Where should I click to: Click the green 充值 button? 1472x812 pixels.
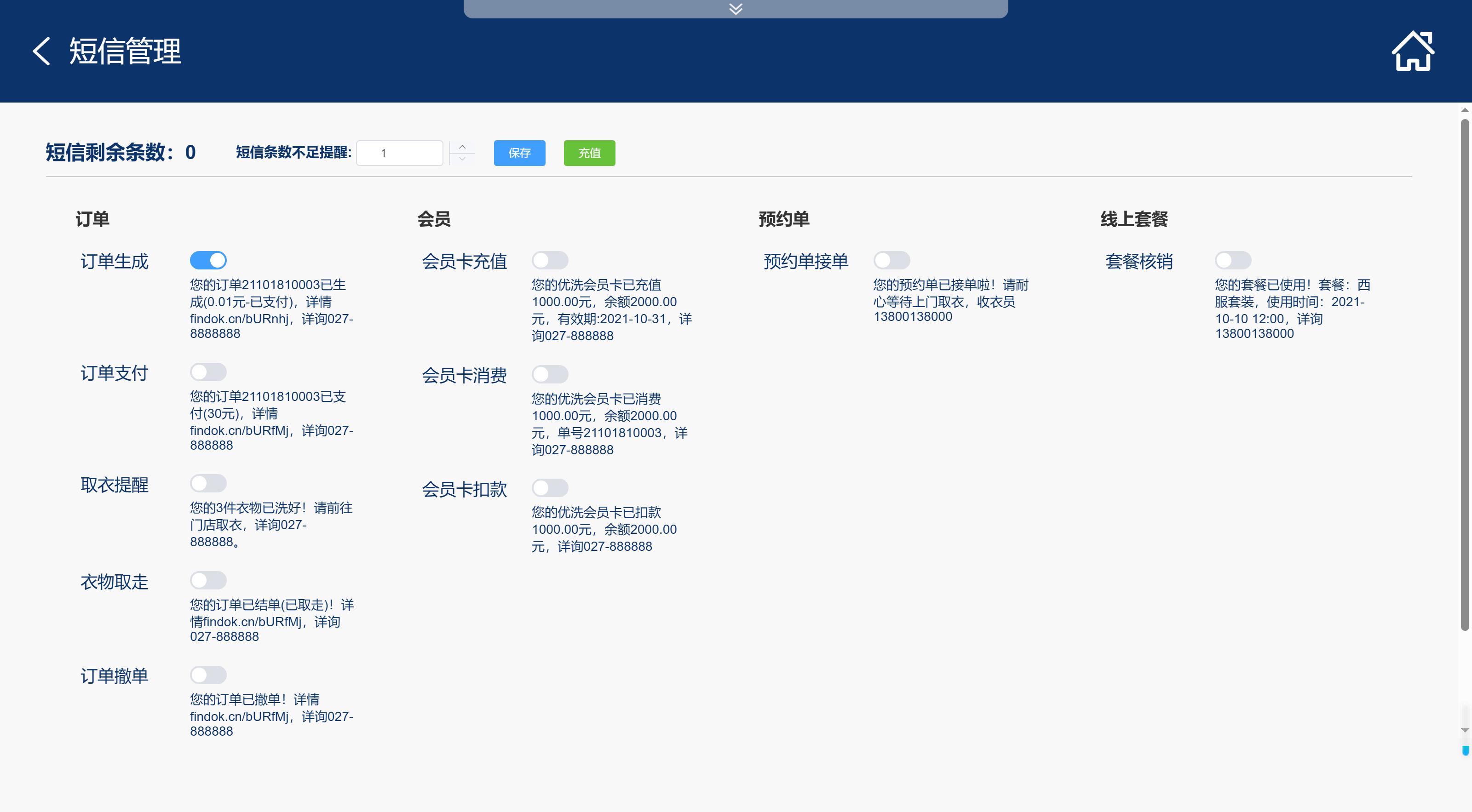589,153
